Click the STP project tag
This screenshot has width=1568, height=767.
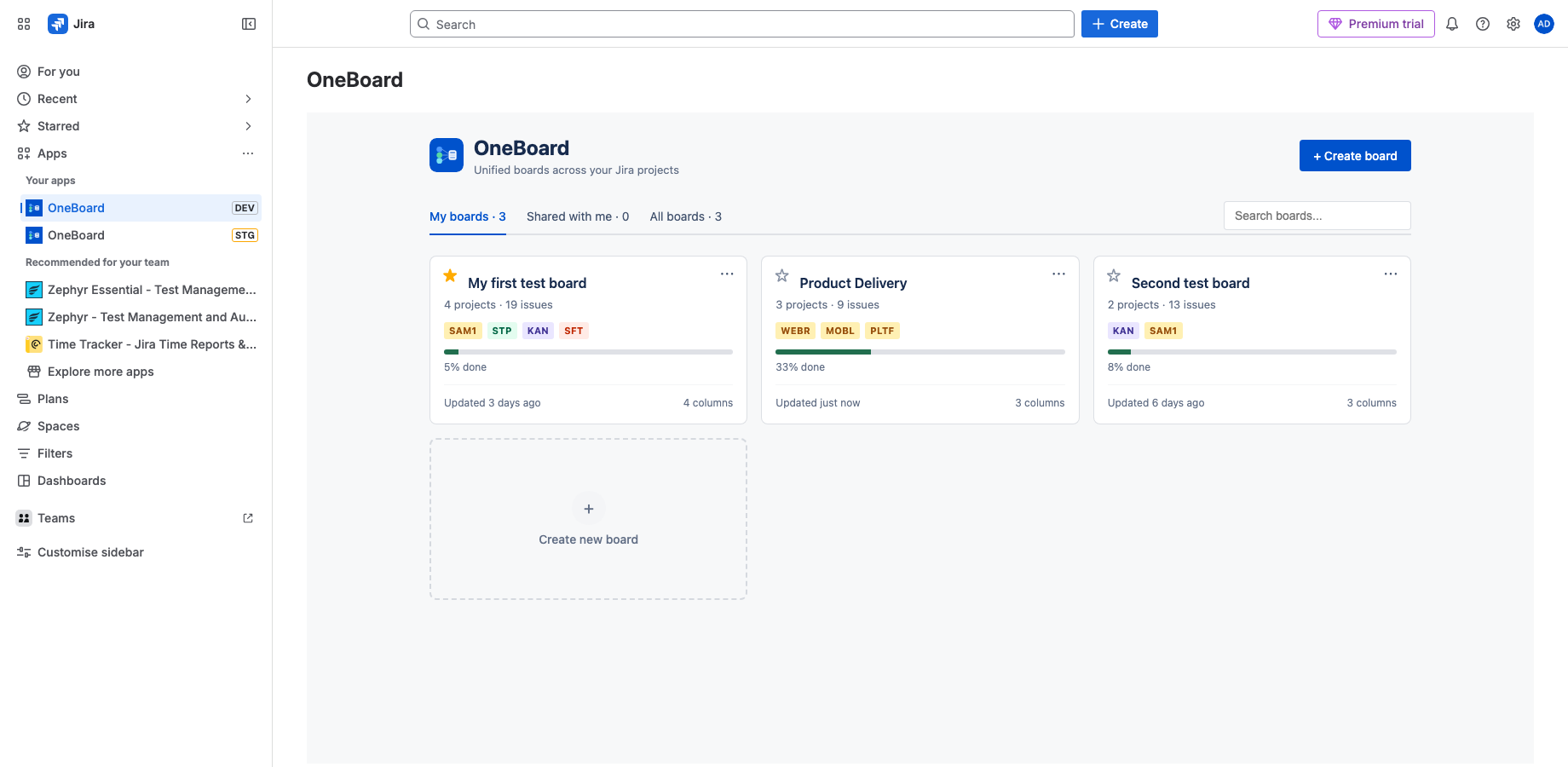(x=502, y=331)
